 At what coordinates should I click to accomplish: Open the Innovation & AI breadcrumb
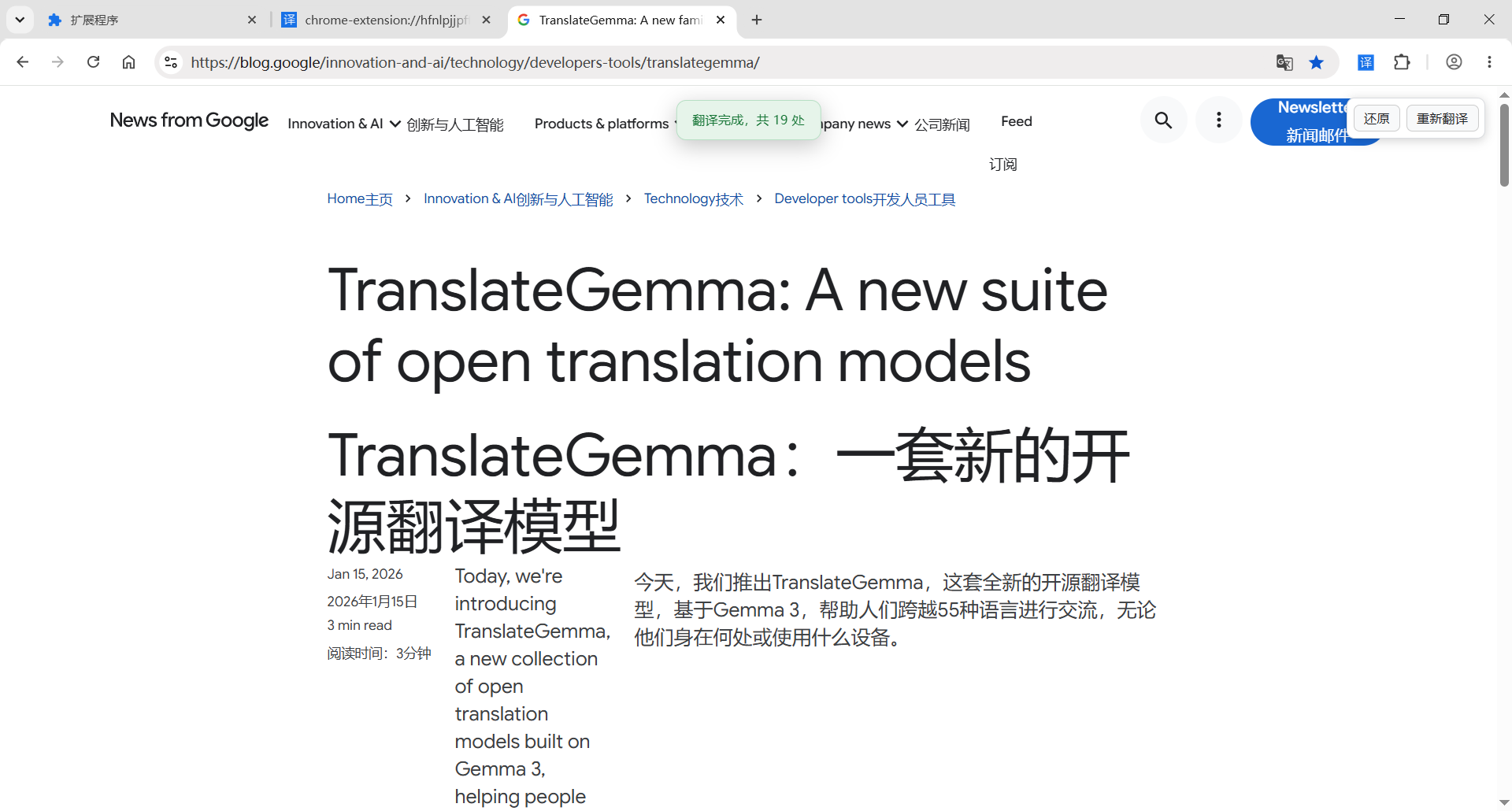(x=518, y=199)
